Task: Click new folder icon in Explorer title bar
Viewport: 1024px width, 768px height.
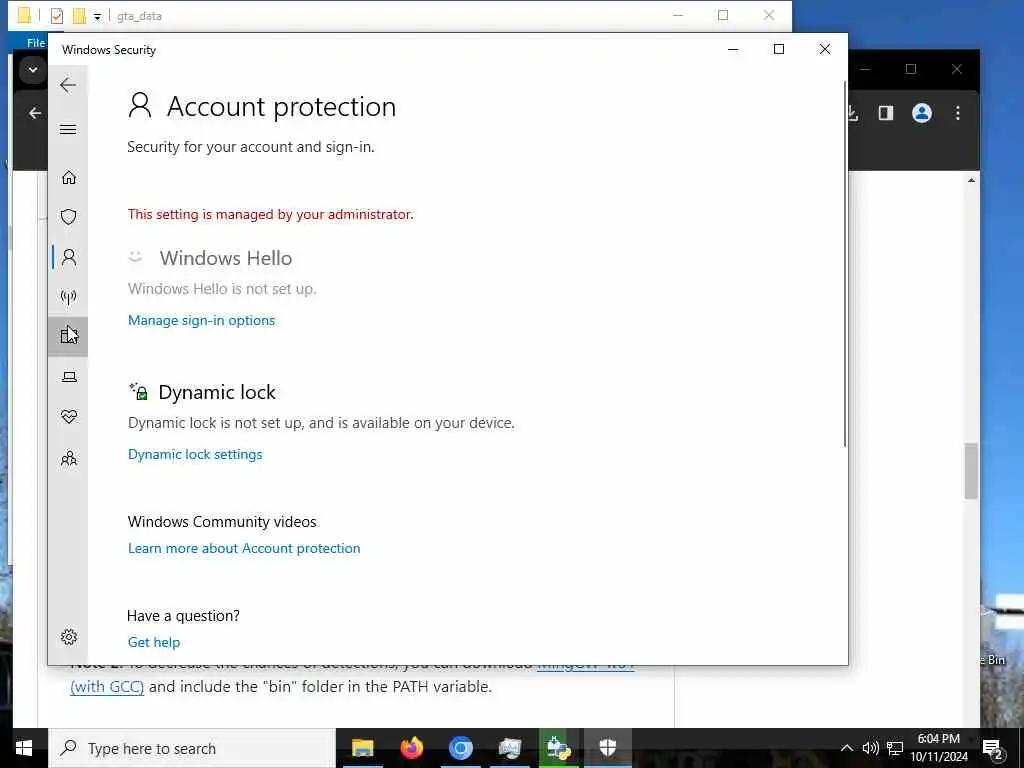Action: [79, 16]
